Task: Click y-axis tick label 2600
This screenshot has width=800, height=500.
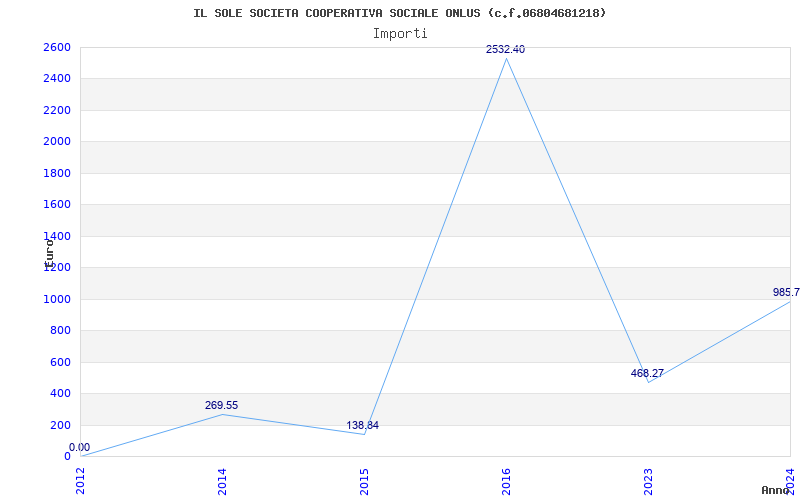Action: 57,47
